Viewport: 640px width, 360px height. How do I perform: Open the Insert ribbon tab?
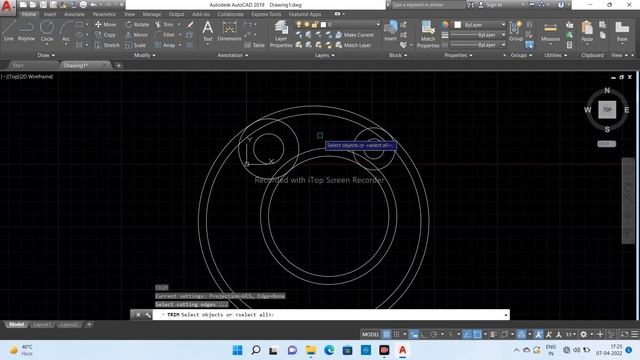pos(50,14)
